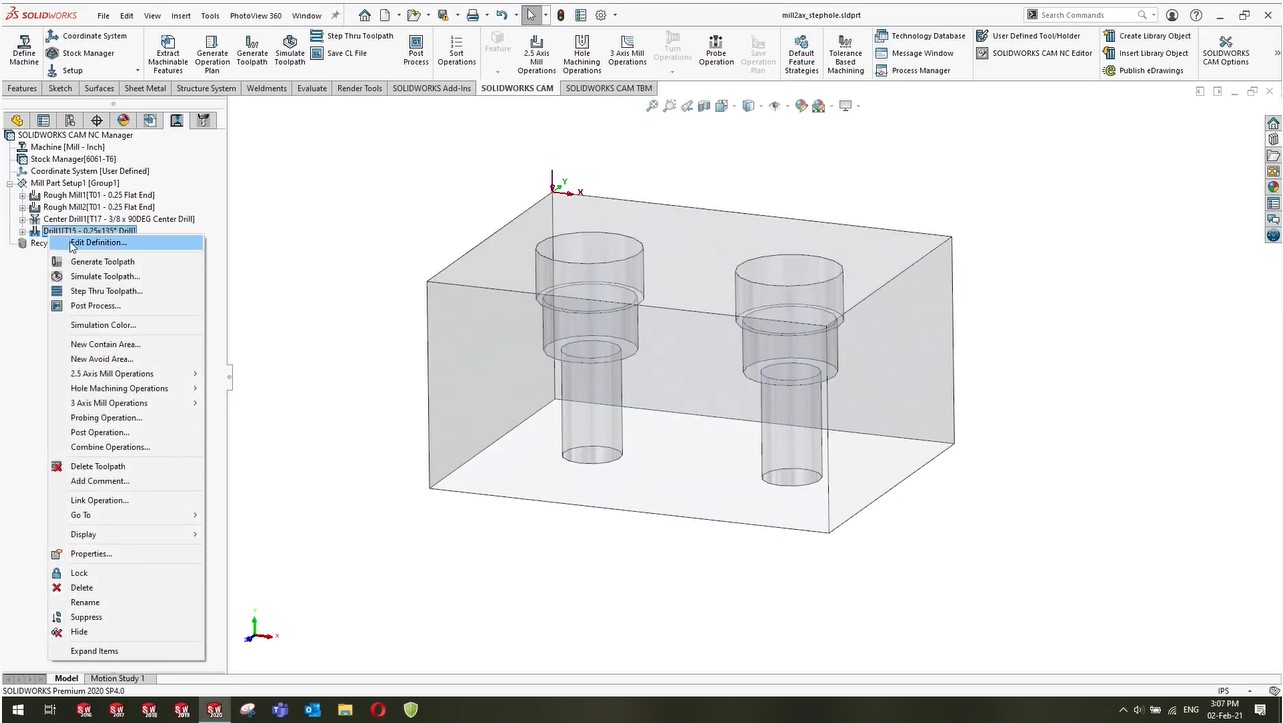Lock the operation via context menu

point(79,573)
